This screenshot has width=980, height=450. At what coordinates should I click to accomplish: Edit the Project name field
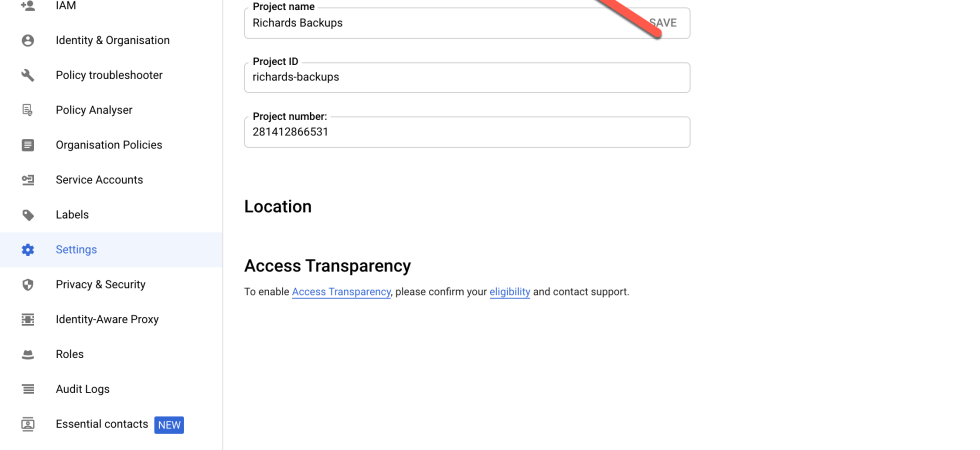[440, 23]
